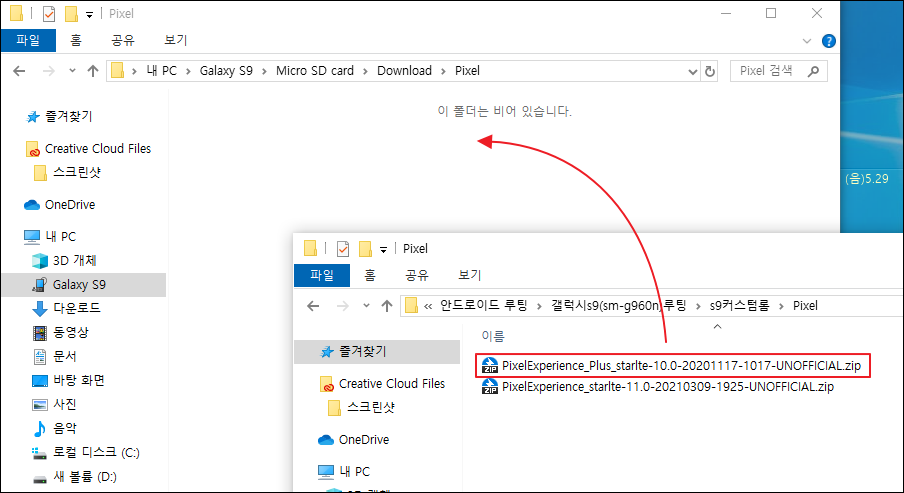
Task: Open 음악 folder in the sidebar
Action: pos(65,428)
